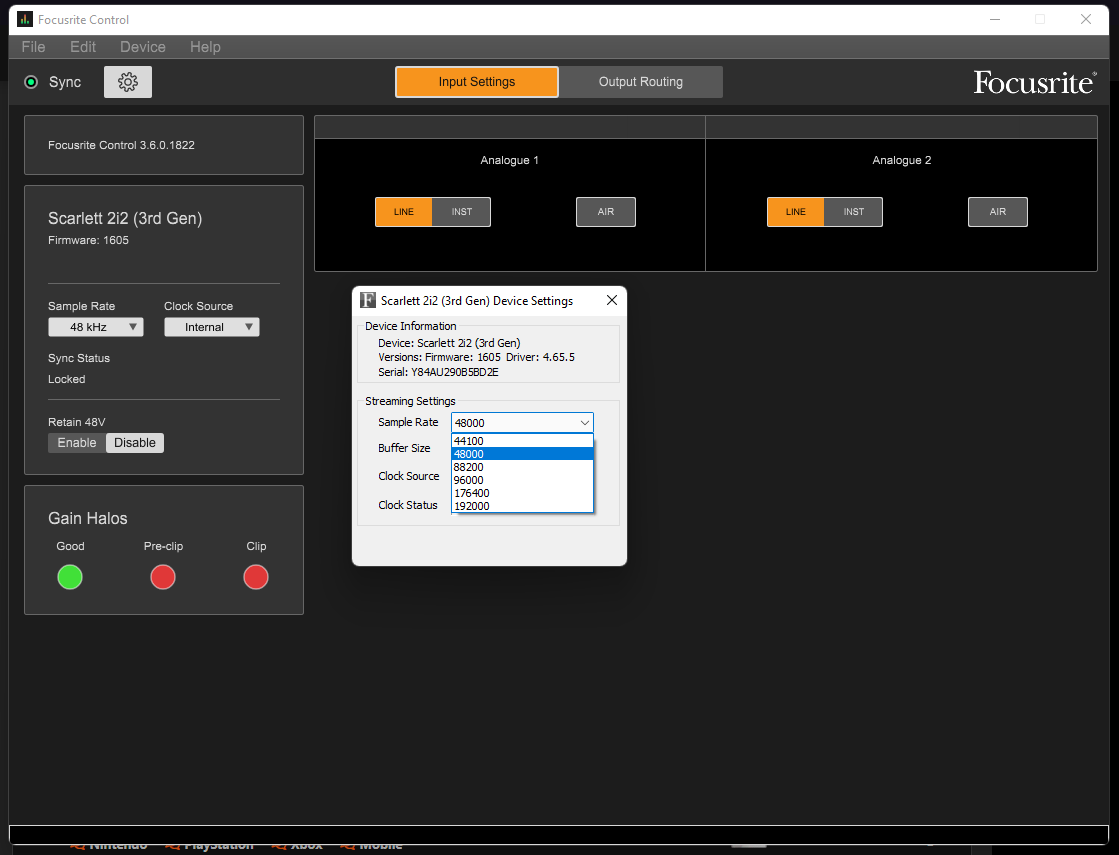Click the Analogue 2 channel label
Viewport: 1119px width, 855px height.
901,161
